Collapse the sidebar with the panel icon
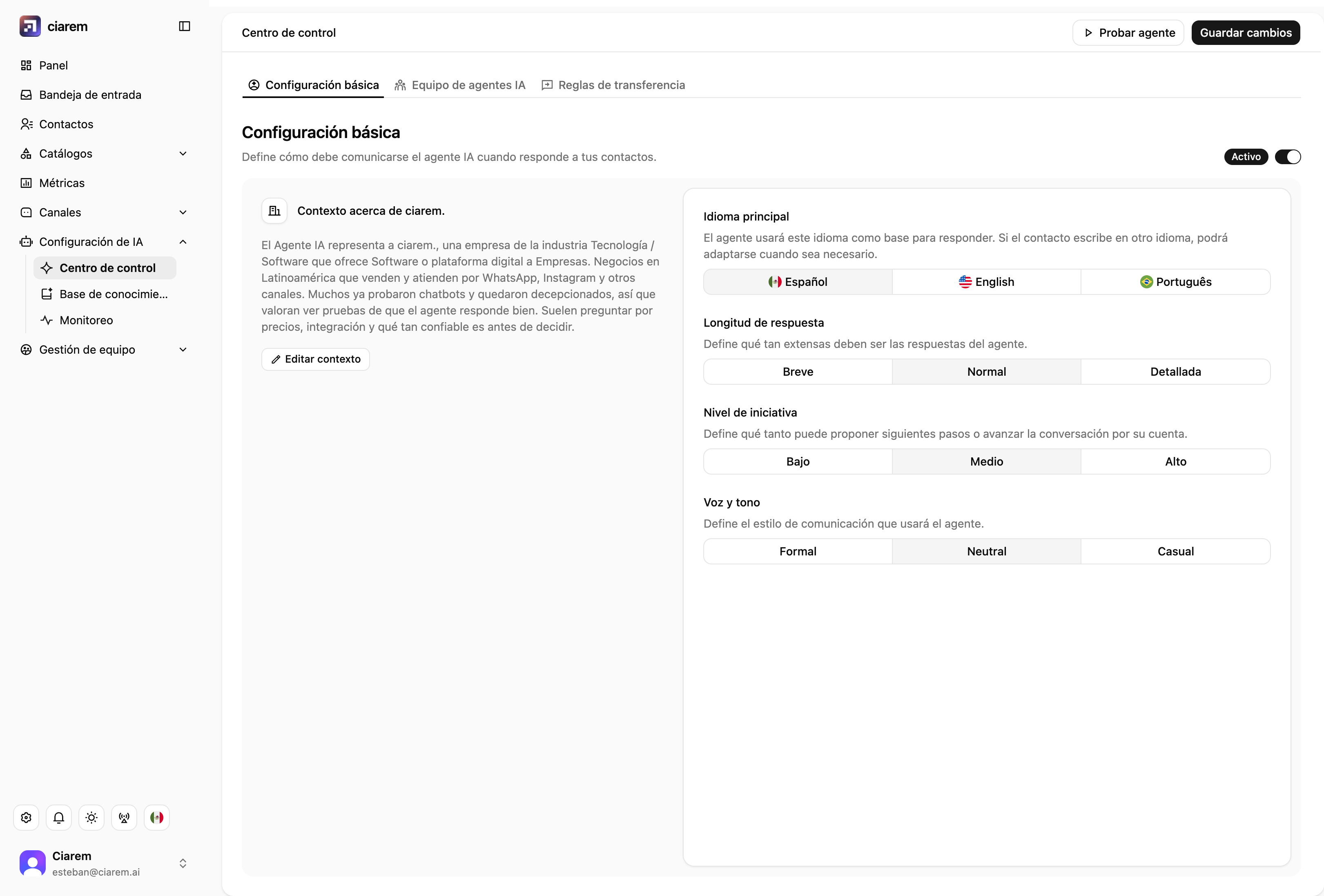Screen dimensions: 1324x896 tap(185, 26)
